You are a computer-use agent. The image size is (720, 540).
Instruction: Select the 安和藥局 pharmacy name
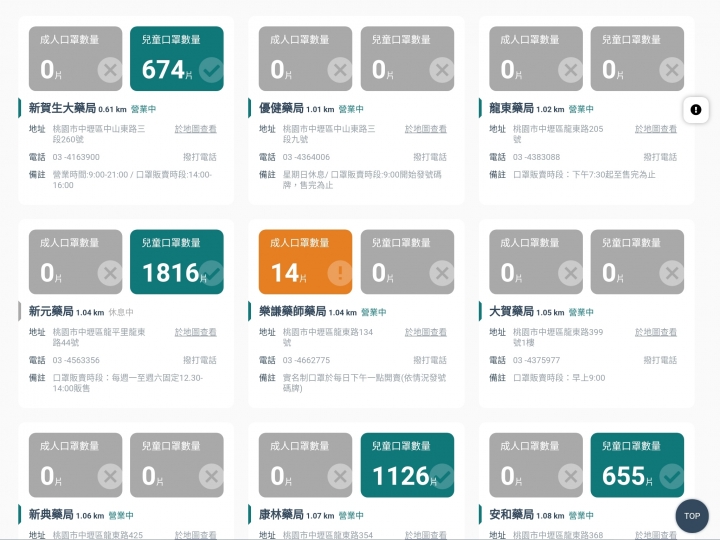pos(511,515)
